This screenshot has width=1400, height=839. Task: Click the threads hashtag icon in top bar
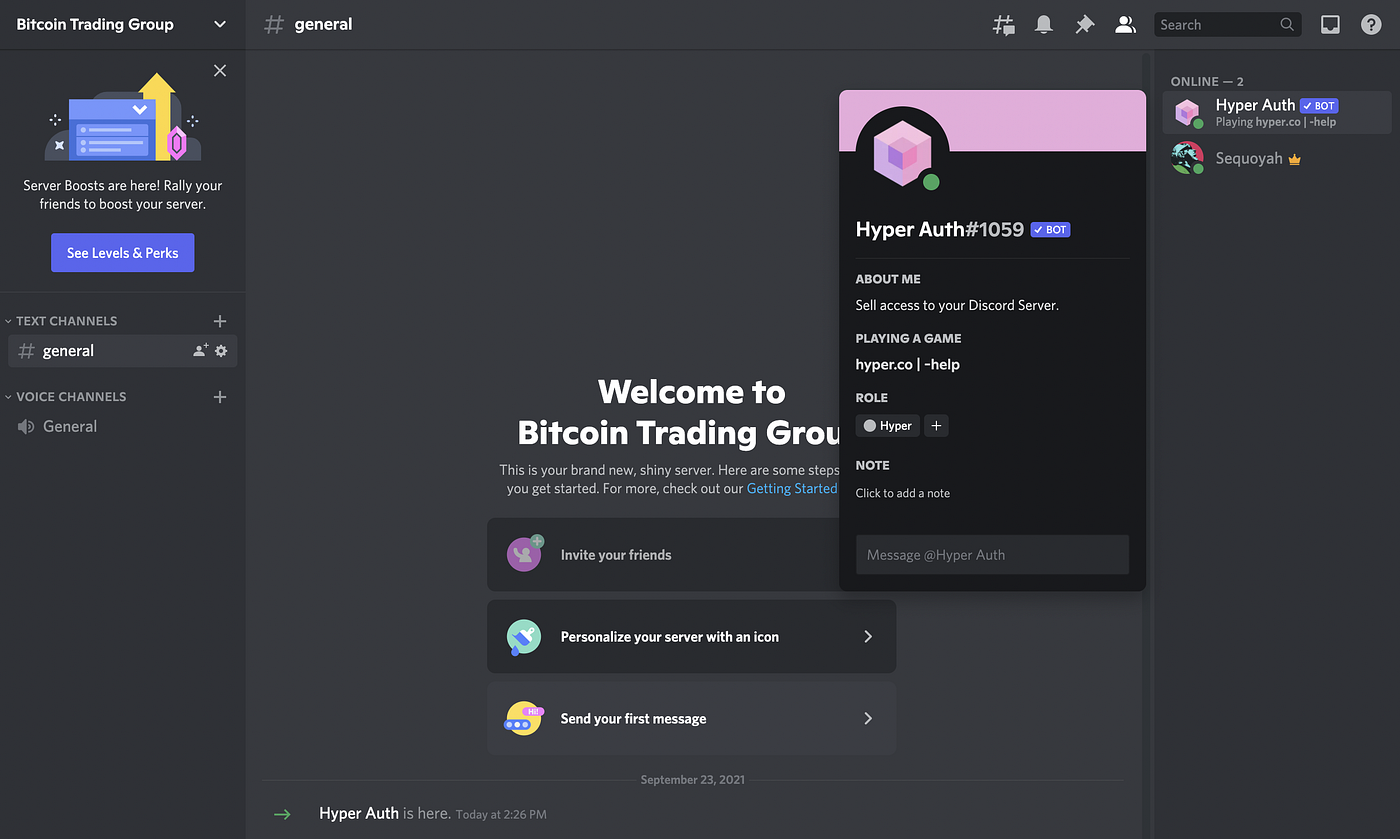pos(1003,24)
